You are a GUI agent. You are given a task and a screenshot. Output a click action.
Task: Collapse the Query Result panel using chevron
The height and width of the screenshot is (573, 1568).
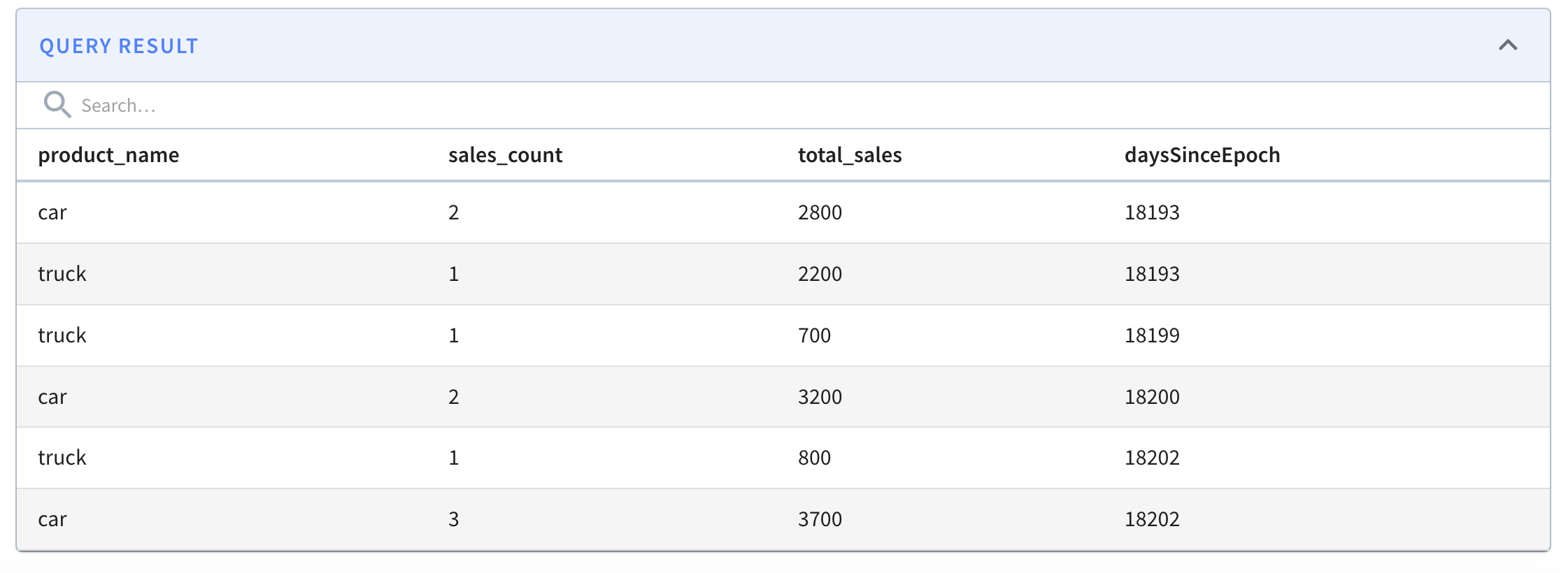pos(1508,45)
